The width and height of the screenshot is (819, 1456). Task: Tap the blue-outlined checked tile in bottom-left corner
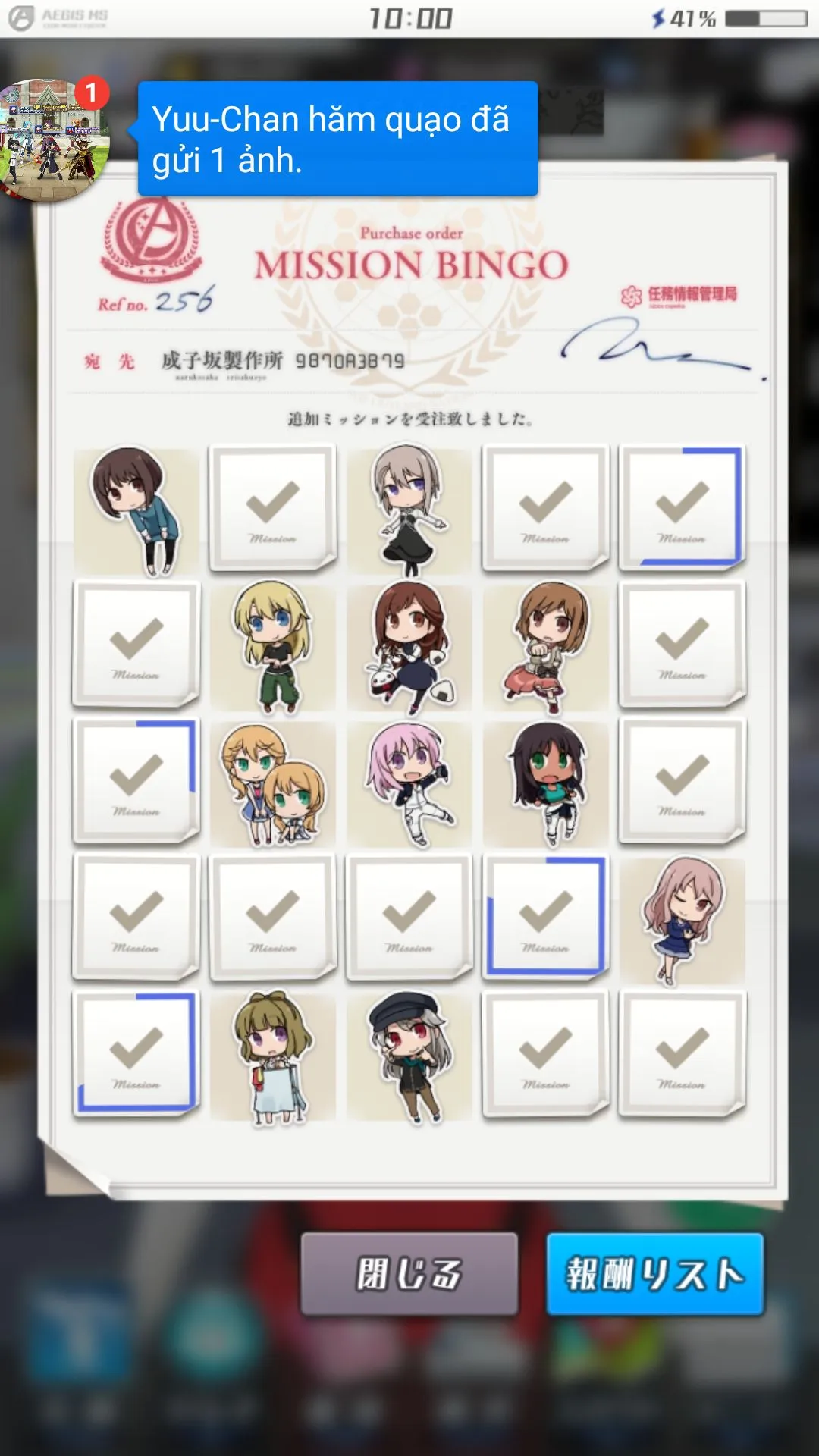tap(136, 1053)
